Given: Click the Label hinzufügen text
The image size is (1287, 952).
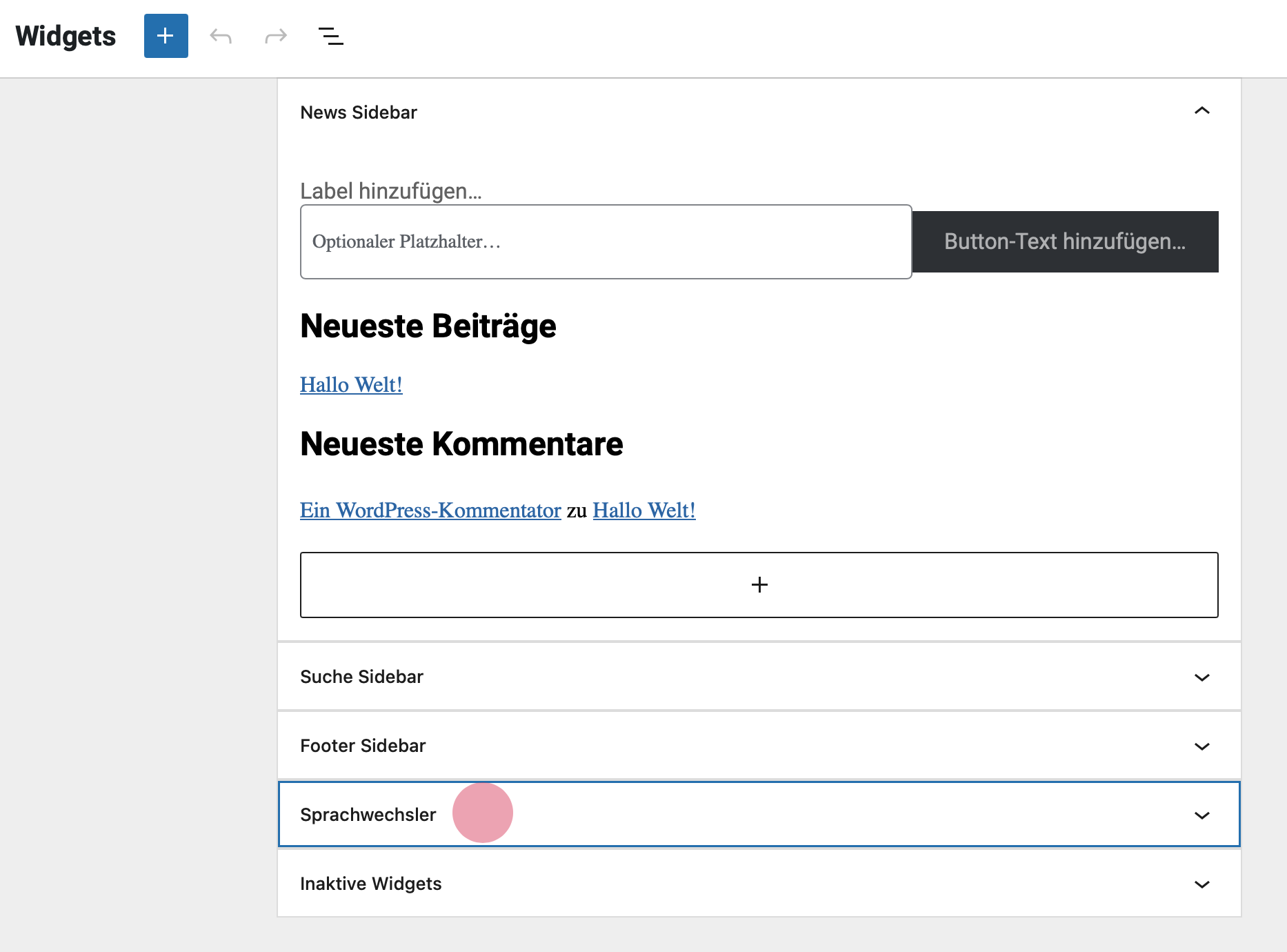Looking at the screenshot, I should click(x=390, y=191).
